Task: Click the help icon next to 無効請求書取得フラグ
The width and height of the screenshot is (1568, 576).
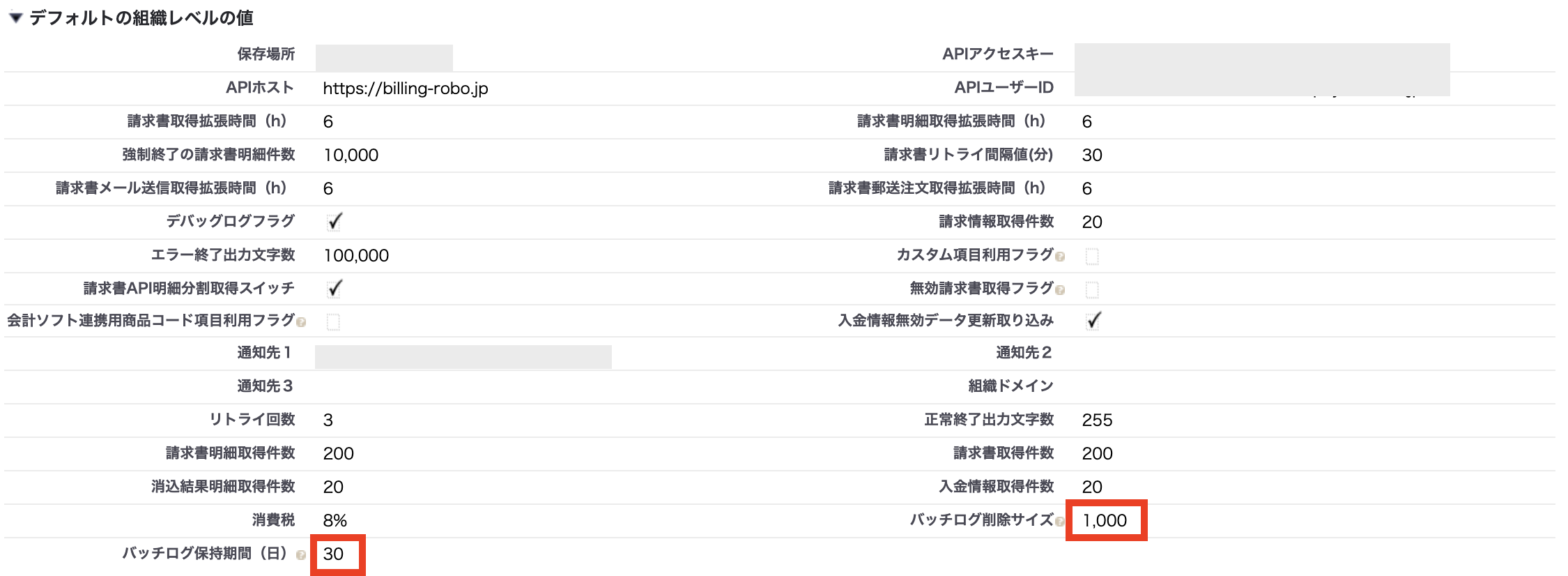Action: [1061, 289]
